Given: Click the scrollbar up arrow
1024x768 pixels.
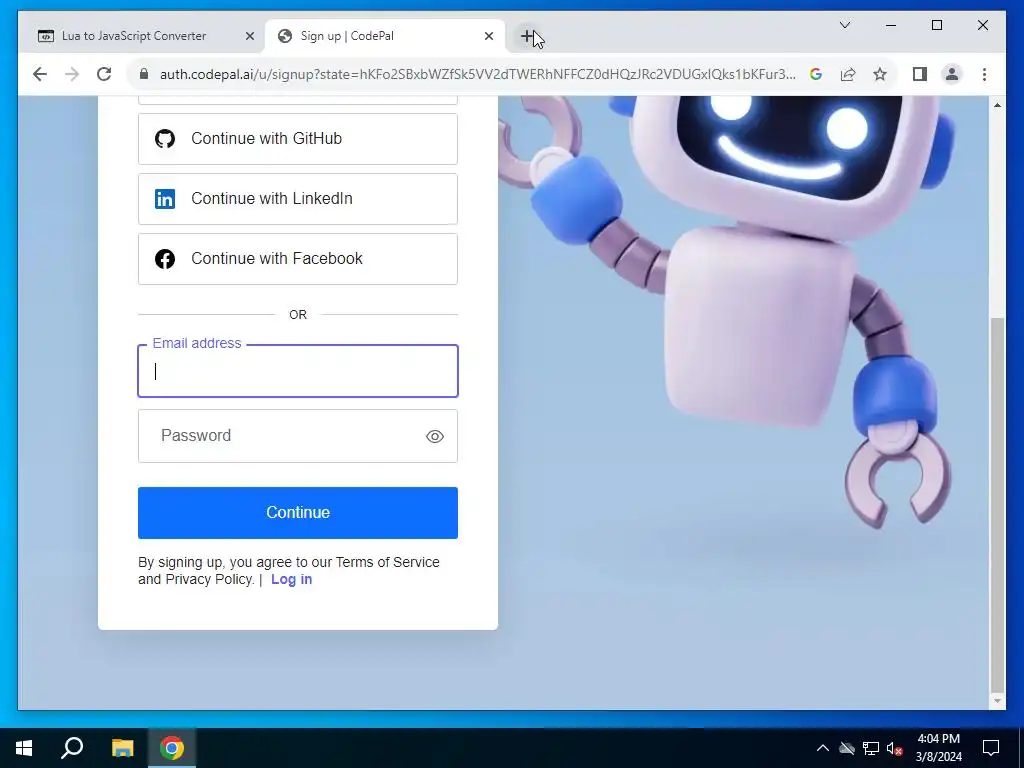Looking at the screenshot, I should coord(997,105).
